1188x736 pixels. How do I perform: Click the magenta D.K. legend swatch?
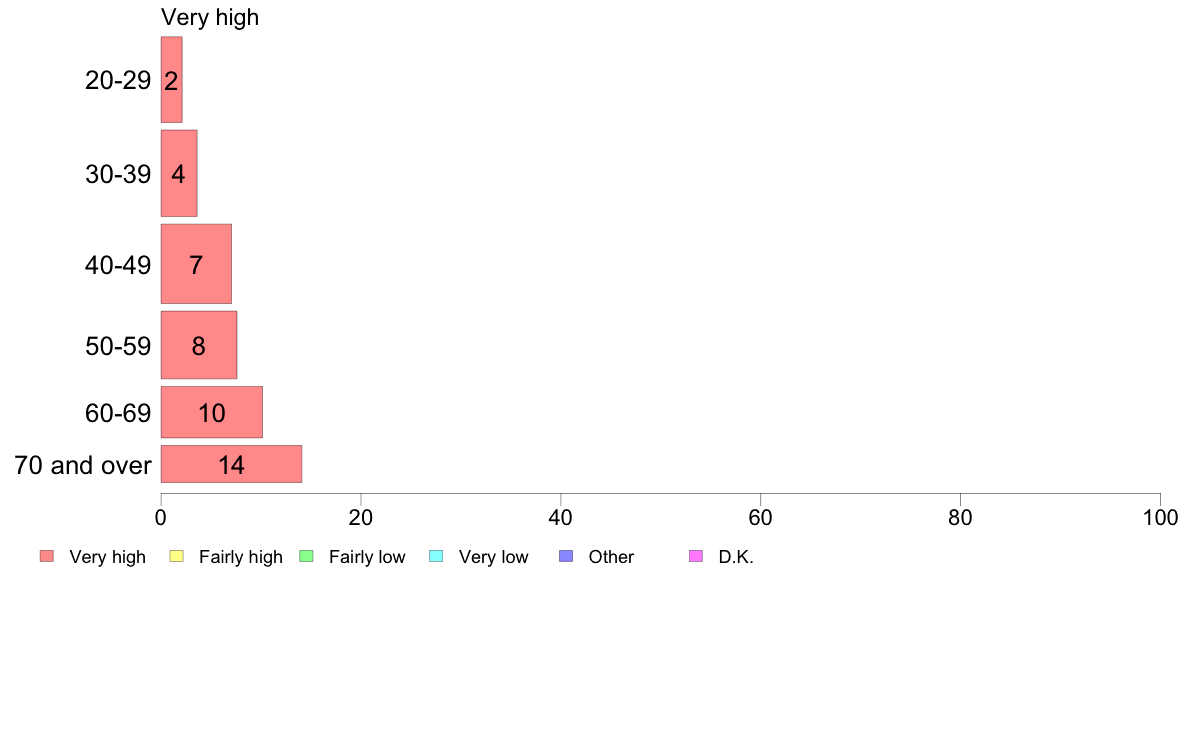click(696, 556)
